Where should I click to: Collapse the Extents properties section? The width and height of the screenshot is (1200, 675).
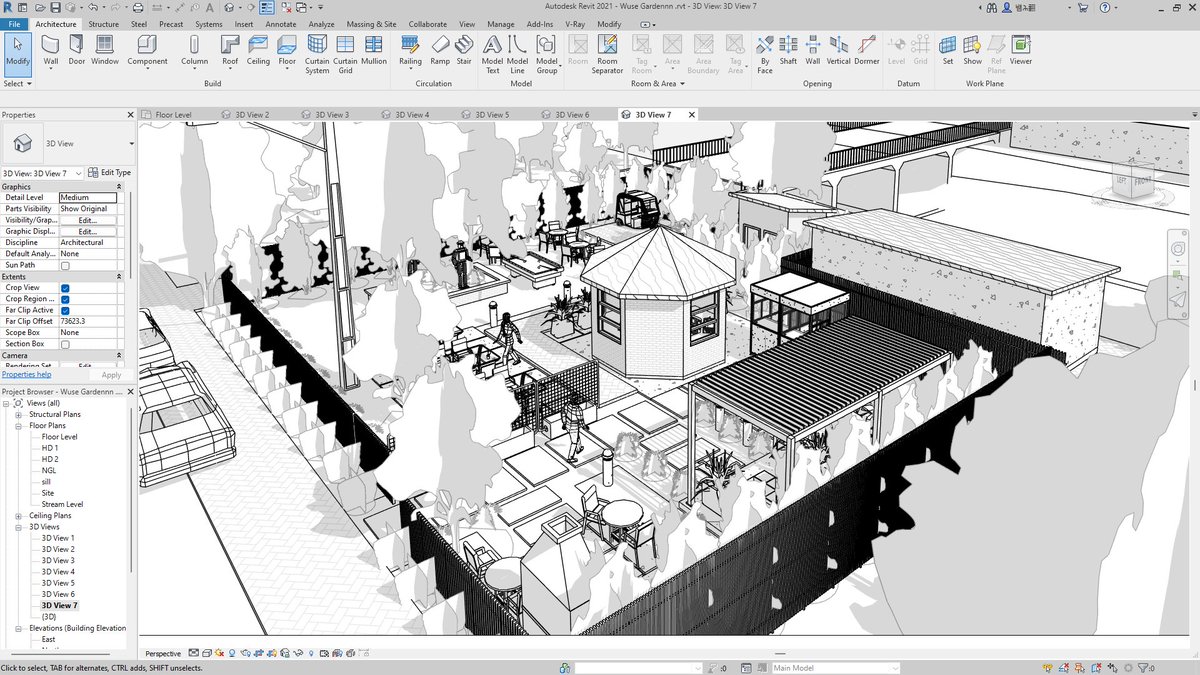point(121,277)
